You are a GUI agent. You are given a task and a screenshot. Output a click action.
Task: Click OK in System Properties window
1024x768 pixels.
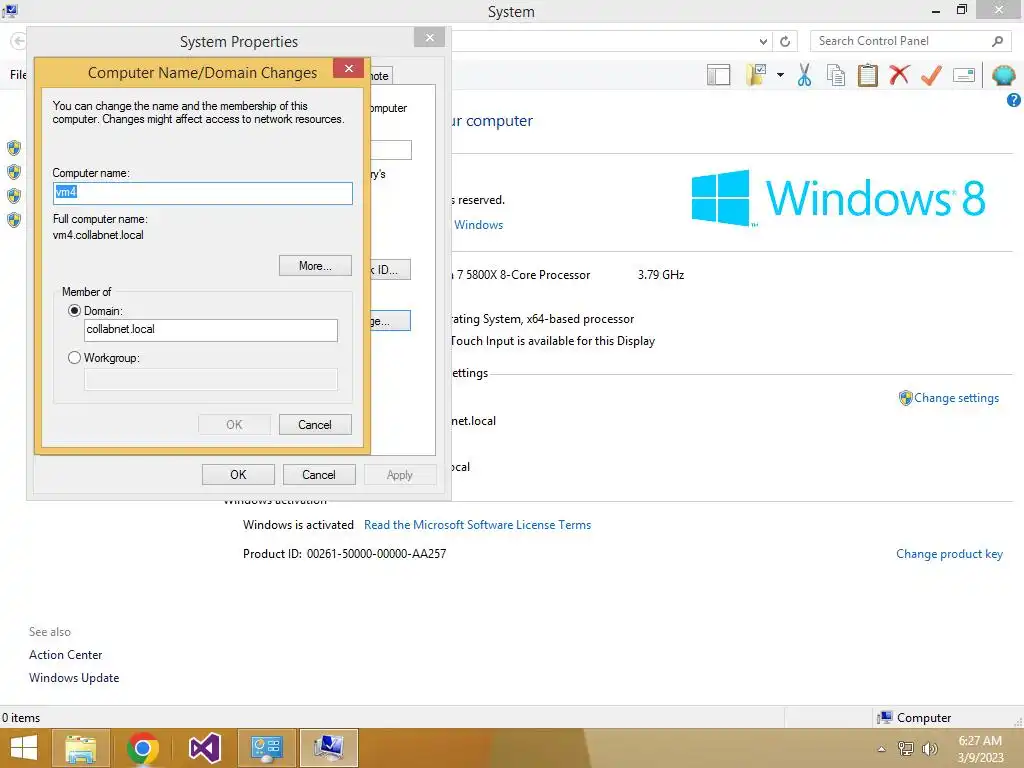238,475
